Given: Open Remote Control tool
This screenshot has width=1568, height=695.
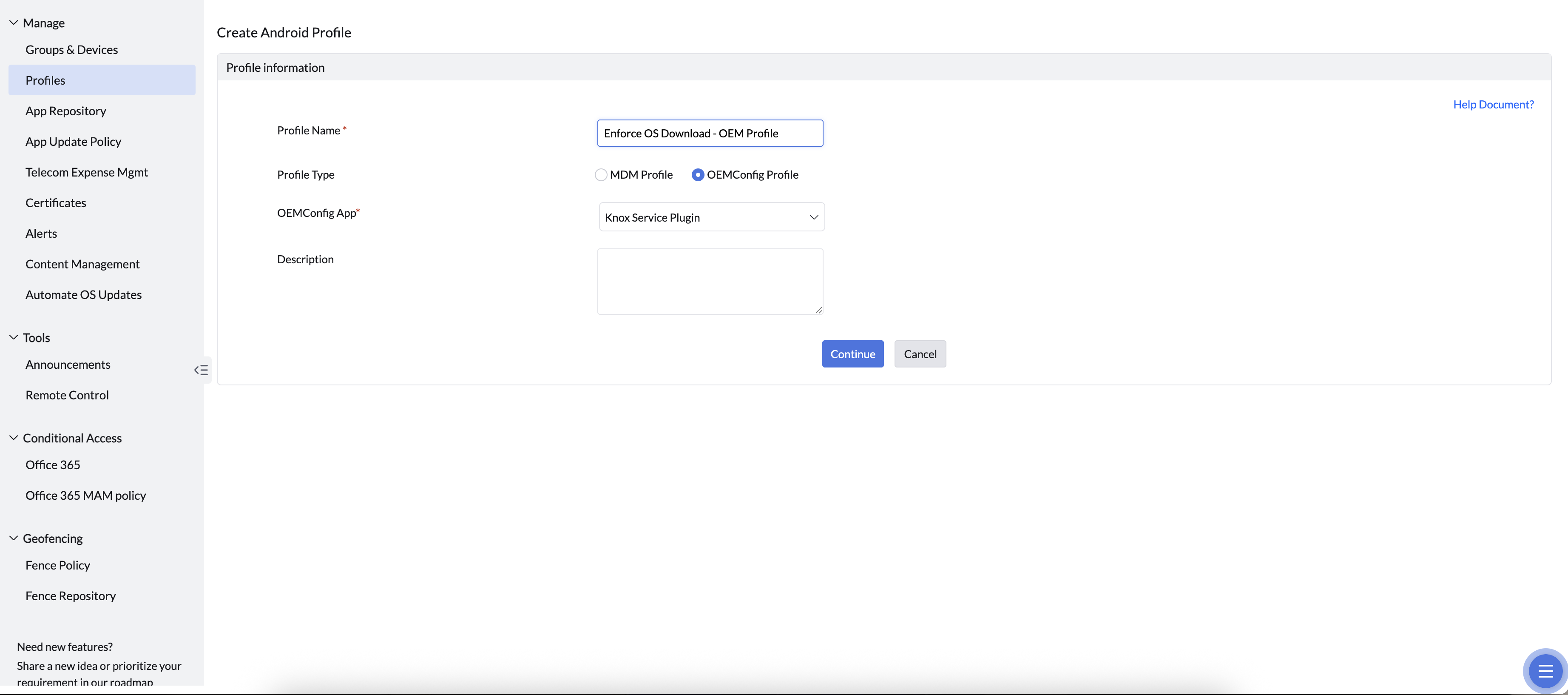Looking at the screenshot, I should point(67,395).
